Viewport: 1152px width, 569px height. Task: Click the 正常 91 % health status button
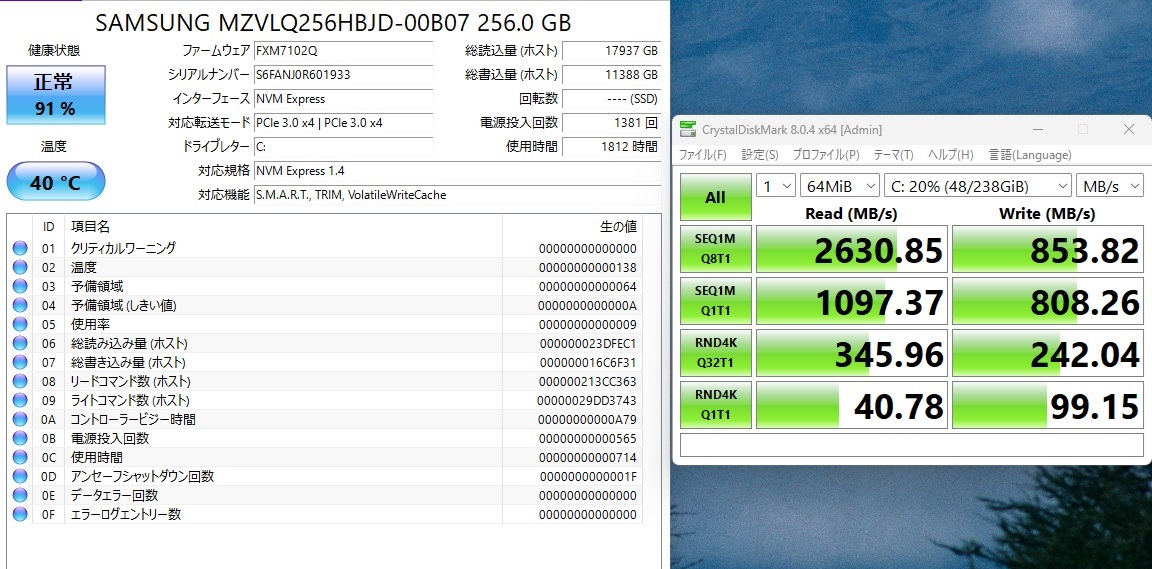56,95
